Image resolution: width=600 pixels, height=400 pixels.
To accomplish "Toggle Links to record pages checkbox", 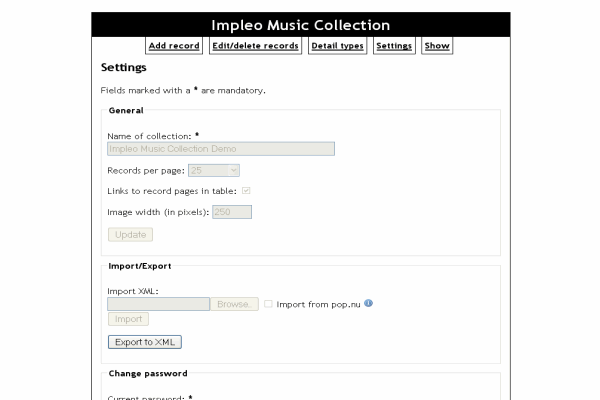I will pyautogui.click(x=246, y=190).
